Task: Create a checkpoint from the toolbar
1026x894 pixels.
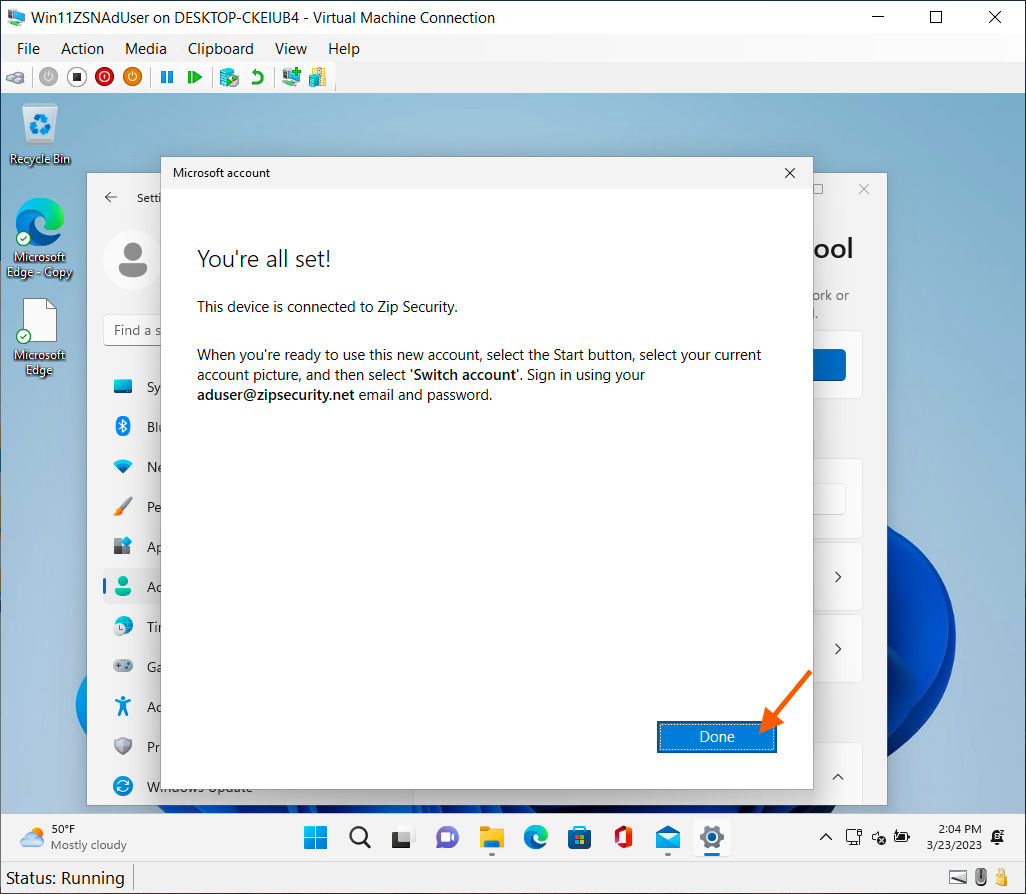Action: [229, 77]
